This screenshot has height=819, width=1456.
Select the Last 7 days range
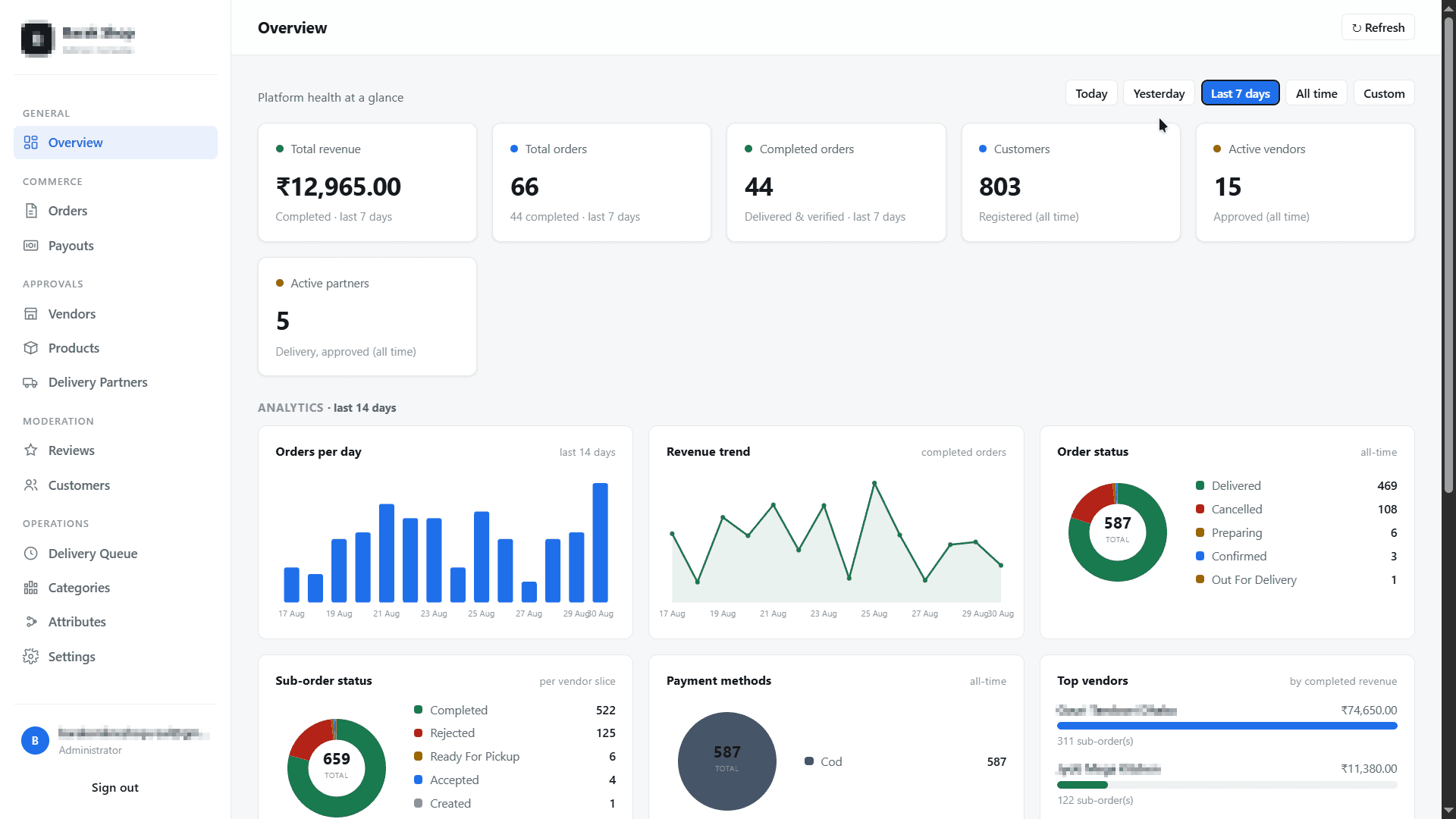tap(1241, 93)
